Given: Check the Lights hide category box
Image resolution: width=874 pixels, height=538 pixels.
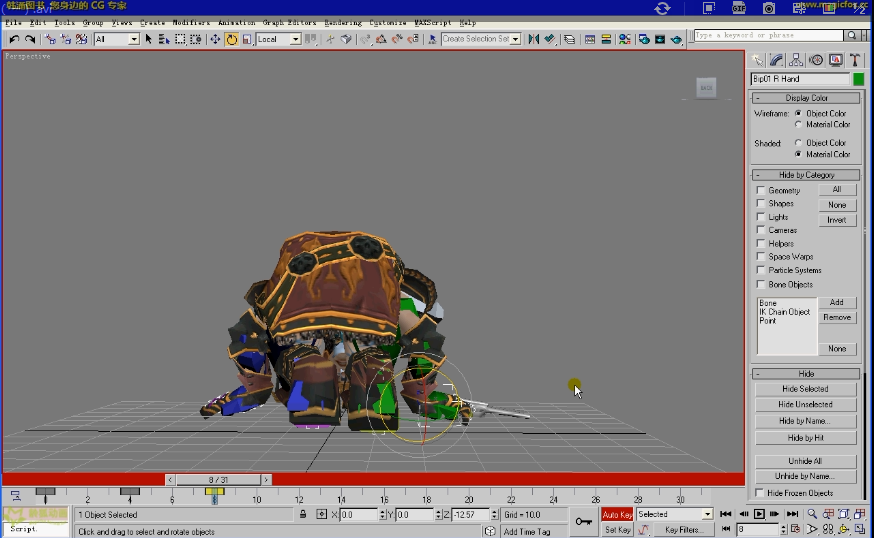Looking at the screenshot, I should (x=760, y=217).
